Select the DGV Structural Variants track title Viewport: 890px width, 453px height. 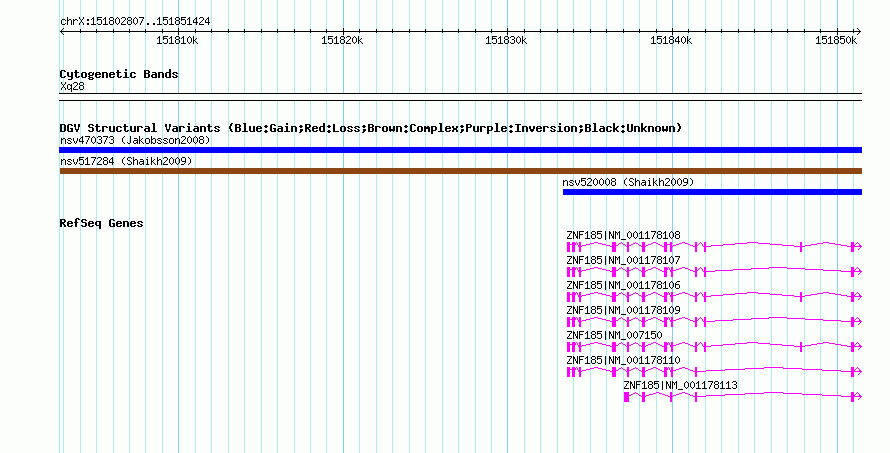pos(370,128)
